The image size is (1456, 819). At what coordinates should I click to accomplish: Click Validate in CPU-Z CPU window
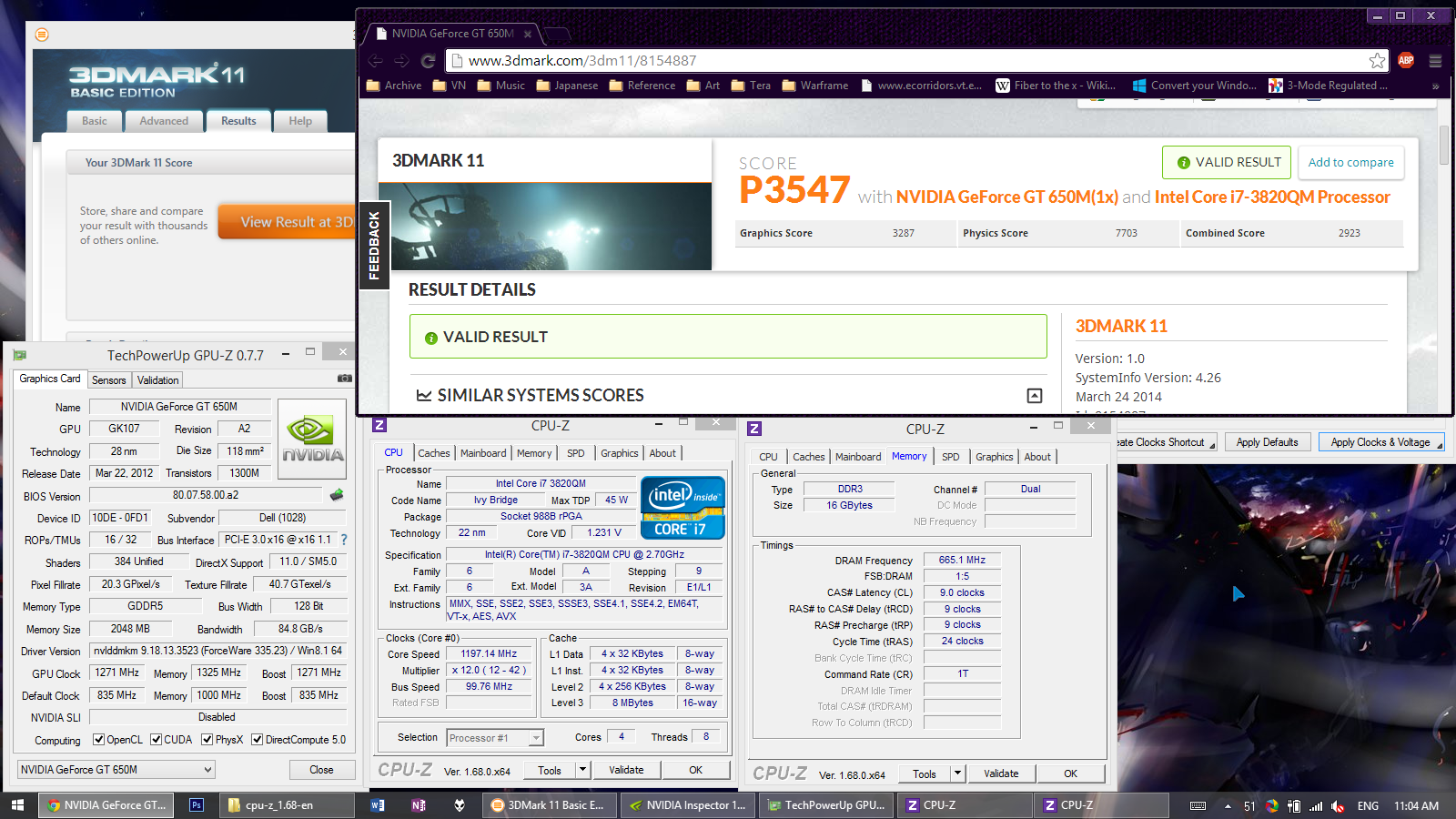pyautogui.click(x=626, y=770)
